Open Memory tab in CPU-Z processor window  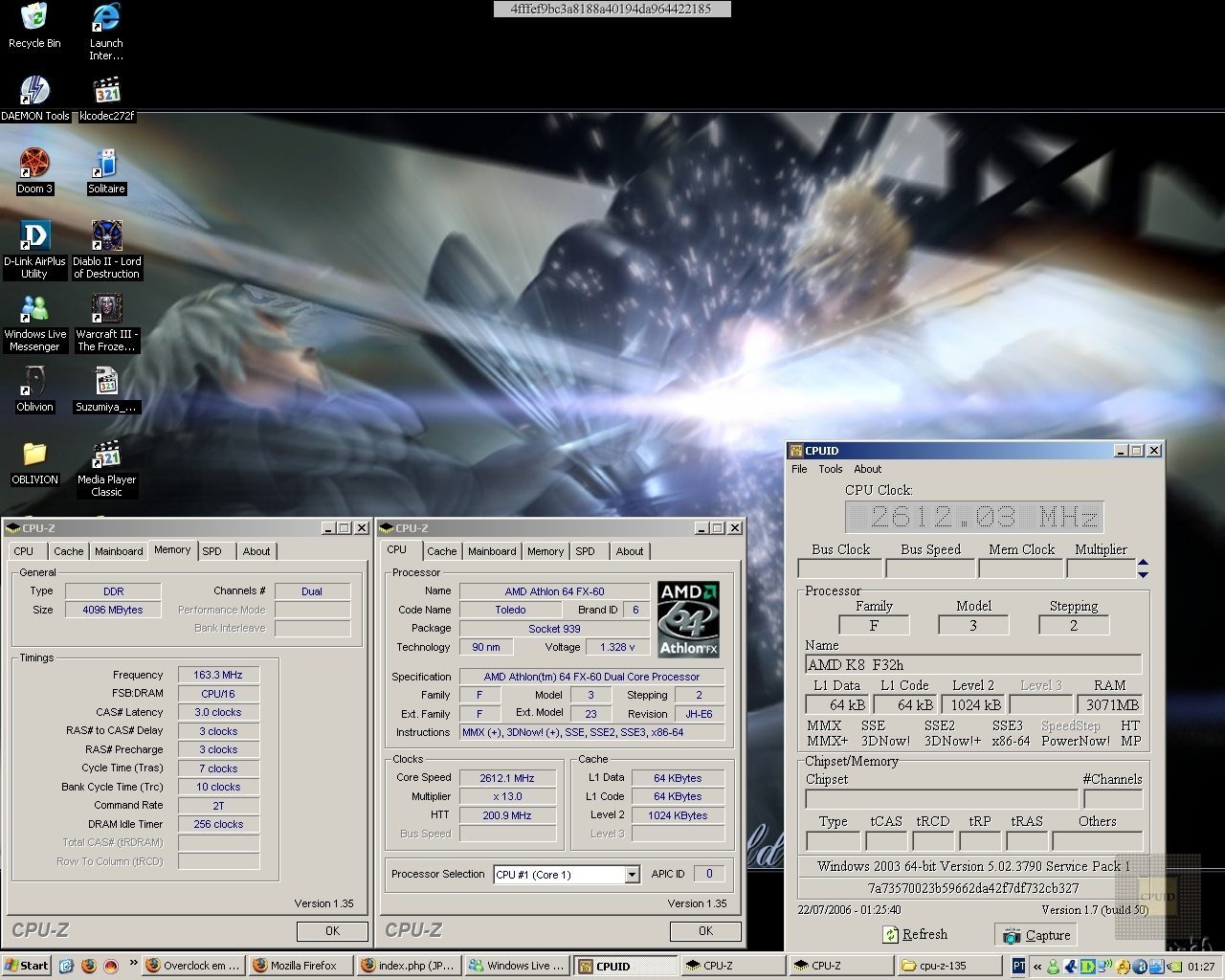click(x=546, y=551)
